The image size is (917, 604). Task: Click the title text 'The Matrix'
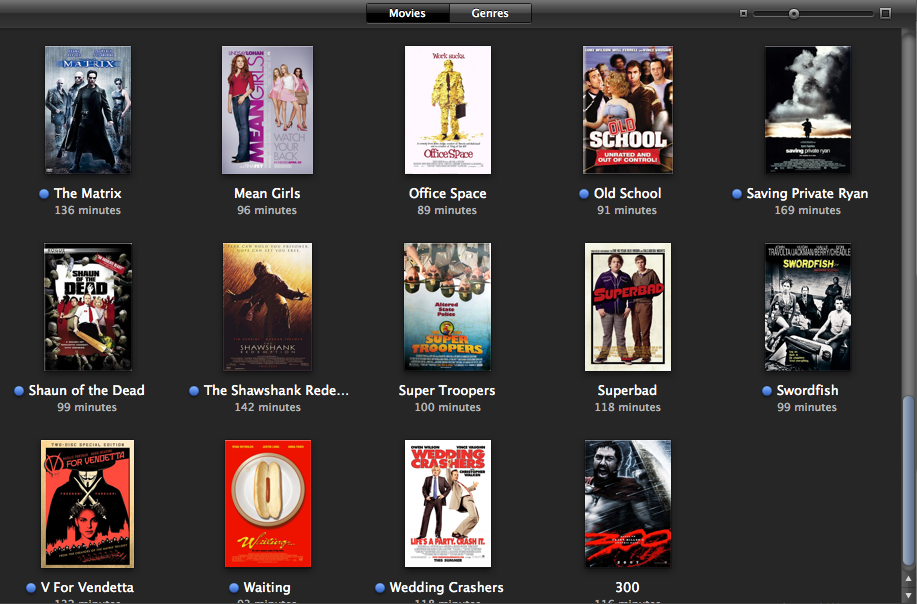(x=88, y=194)
